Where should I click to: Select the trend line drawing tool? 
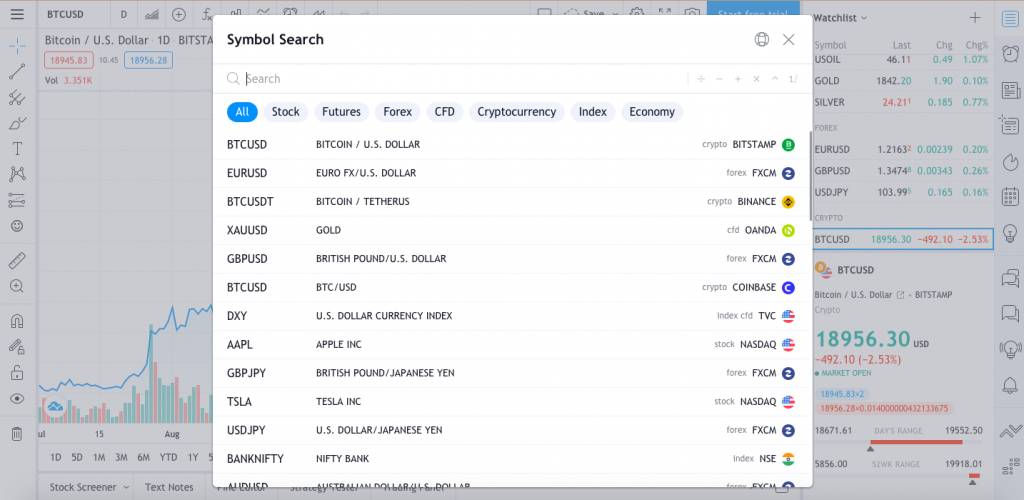click(x=17, y=71)
